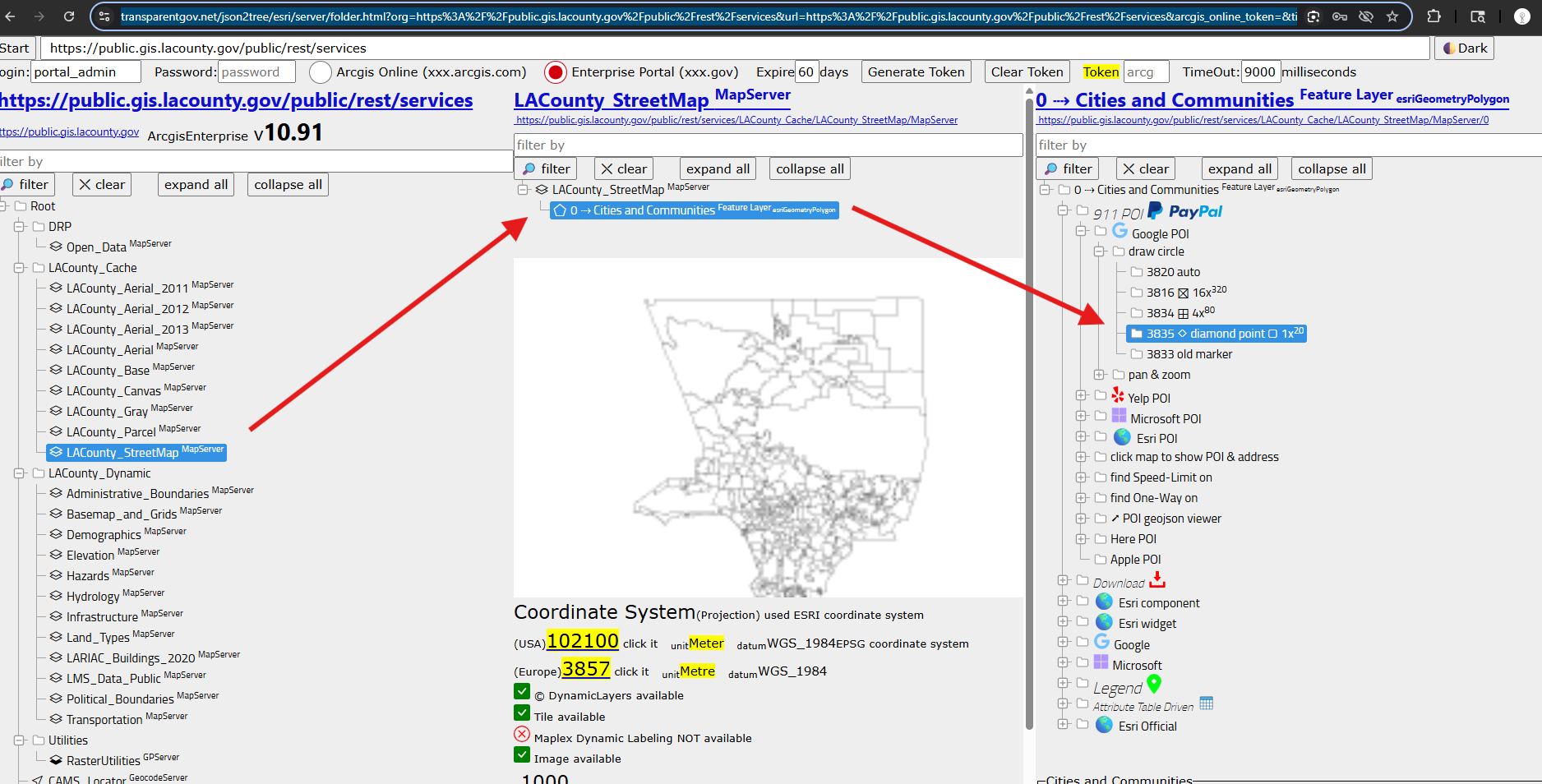Screen dimensions: 1542x784
Task: Click the Yelp icon beside Yelp POI
Action: [x=1118, y=395]
